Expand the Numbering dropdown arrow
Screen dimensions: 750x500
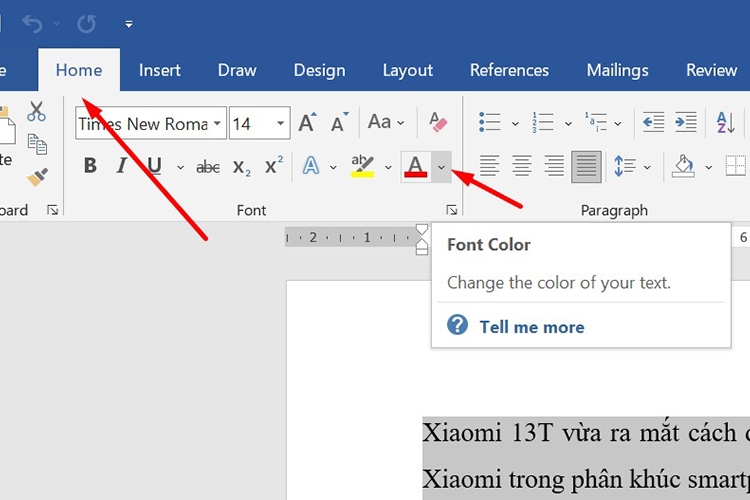(x=568, y=123)
